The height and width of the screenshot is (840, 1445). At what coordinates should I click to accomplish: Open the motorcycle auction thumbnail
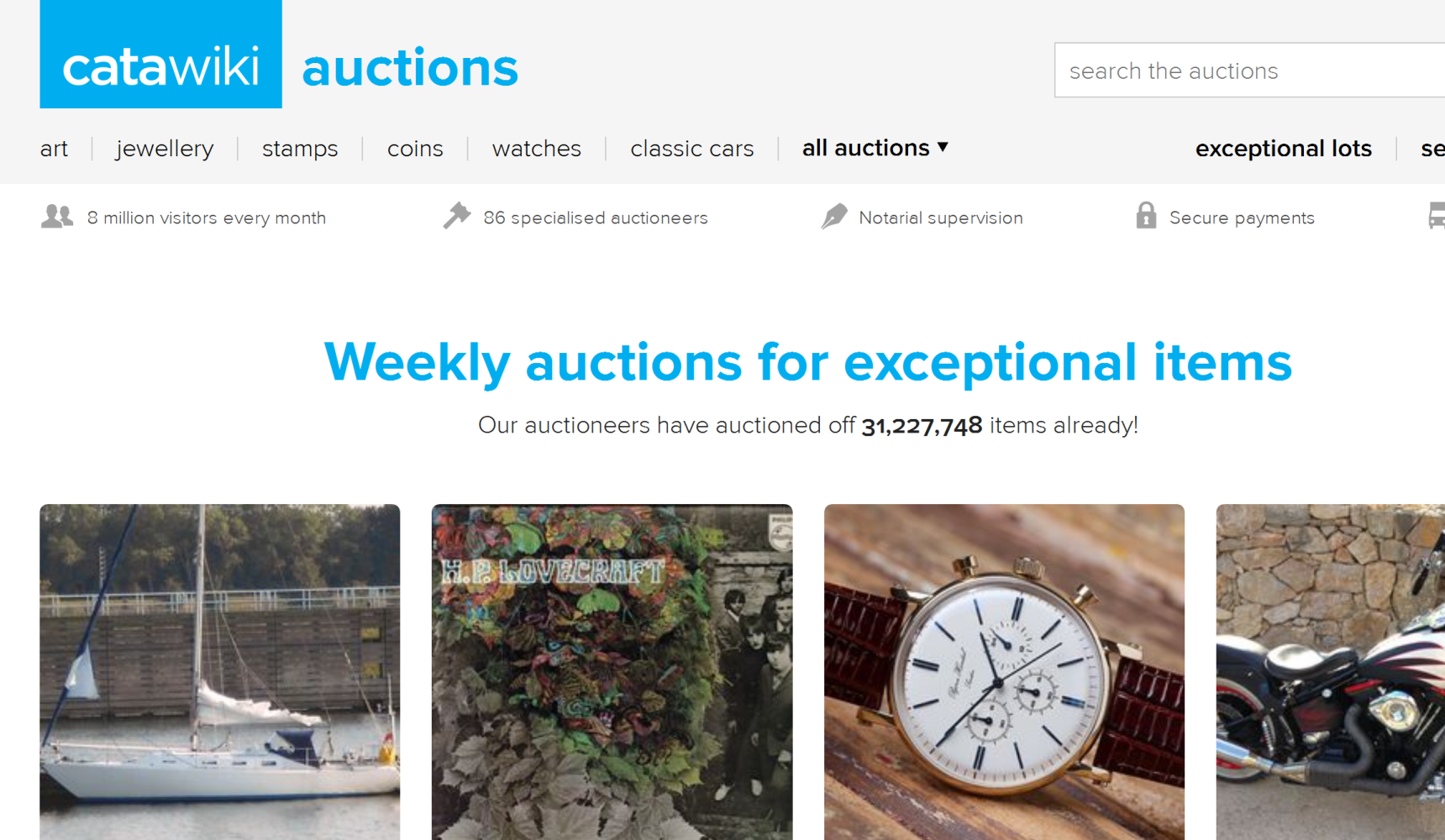(x=1331, y=672)
